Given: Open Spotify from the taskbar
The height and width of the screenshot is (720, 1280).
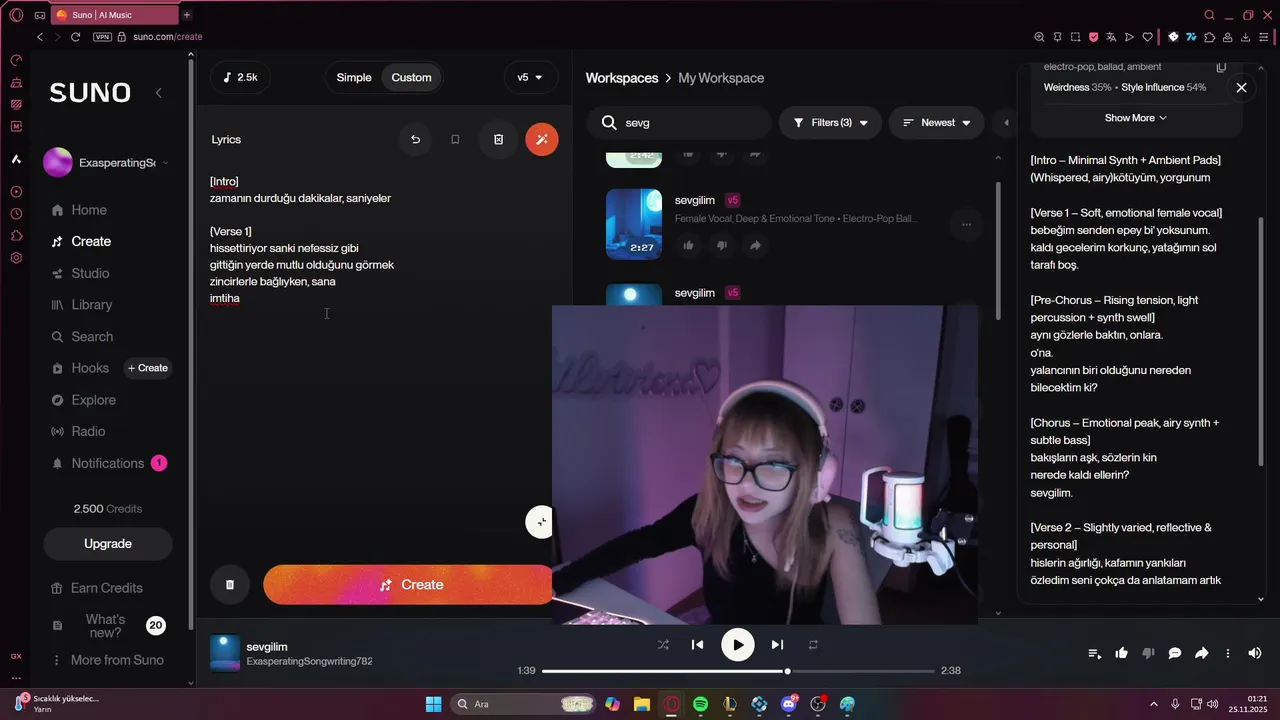Looking at the screenshot, I should pyautogui.click(x=700, y=704).
